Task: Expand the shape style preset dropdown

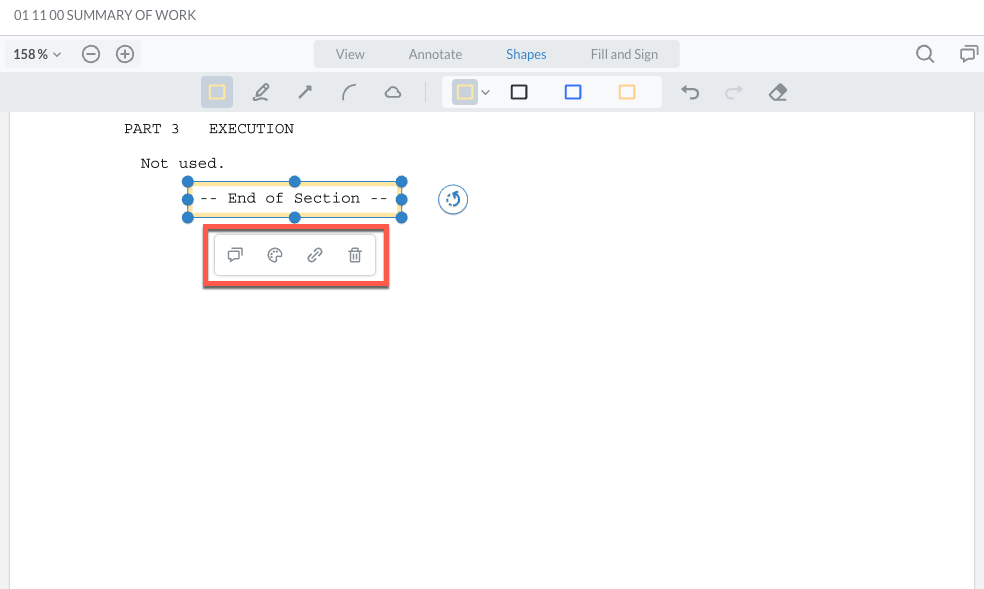Action: point(486,92)
